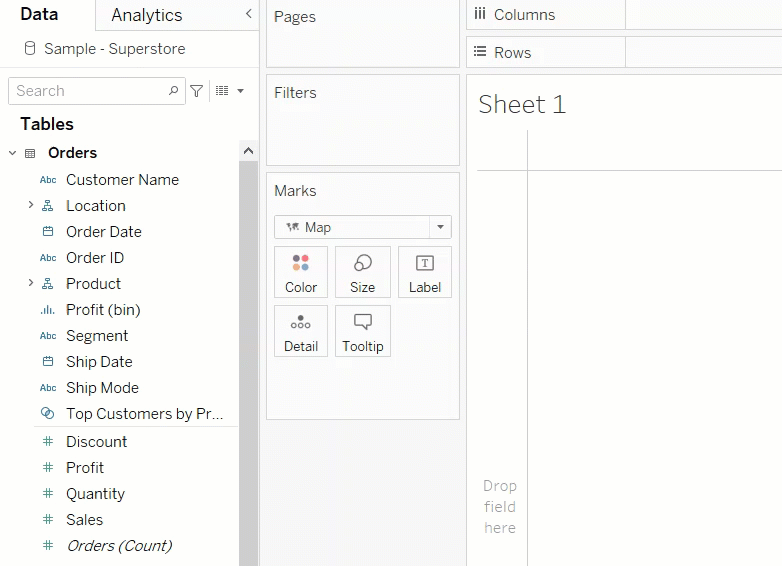Open the Label marks card
Viewport: 782px width, 566px height.
pos(424,272)
